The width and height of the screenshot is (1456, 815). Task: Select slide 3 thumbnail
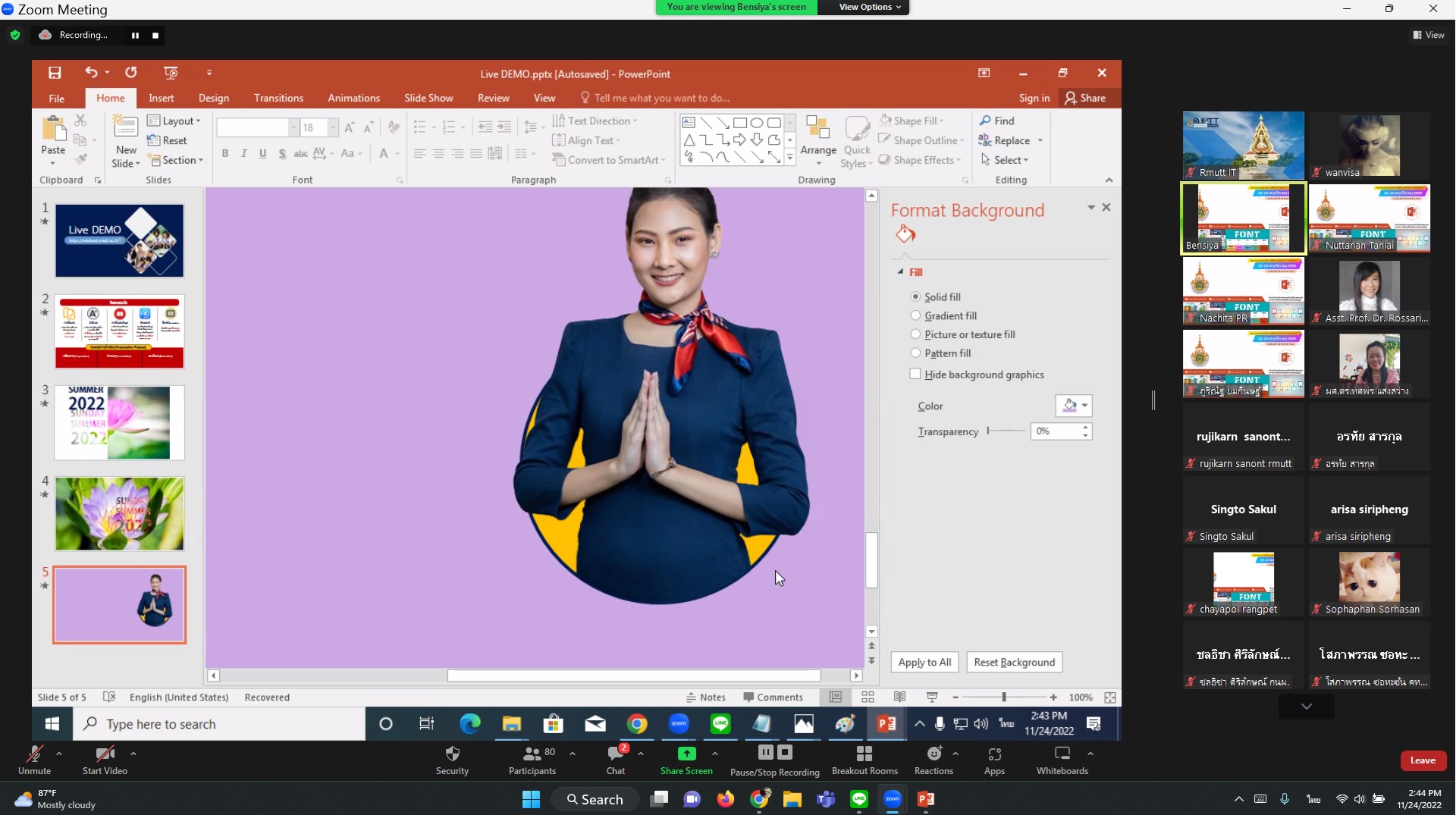click(119, 422)
